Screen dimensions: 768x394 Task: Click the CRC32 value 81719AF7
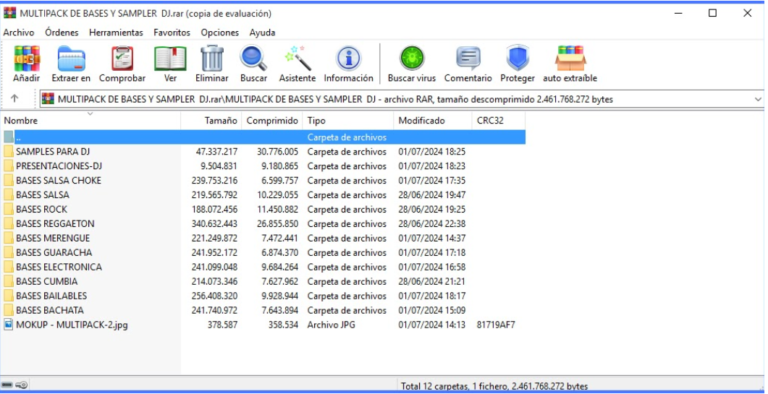(496, 324)
